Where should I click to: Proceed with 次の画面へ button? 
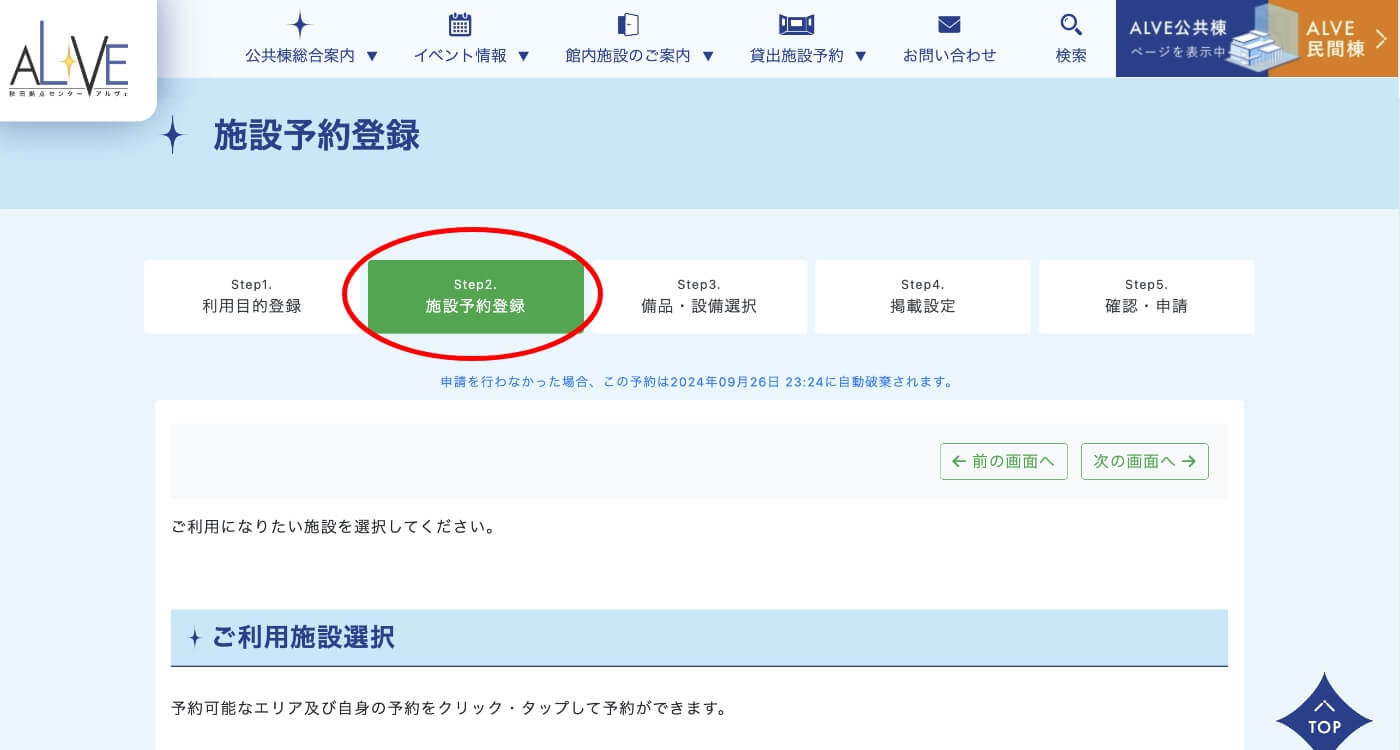pos(1144,461)
